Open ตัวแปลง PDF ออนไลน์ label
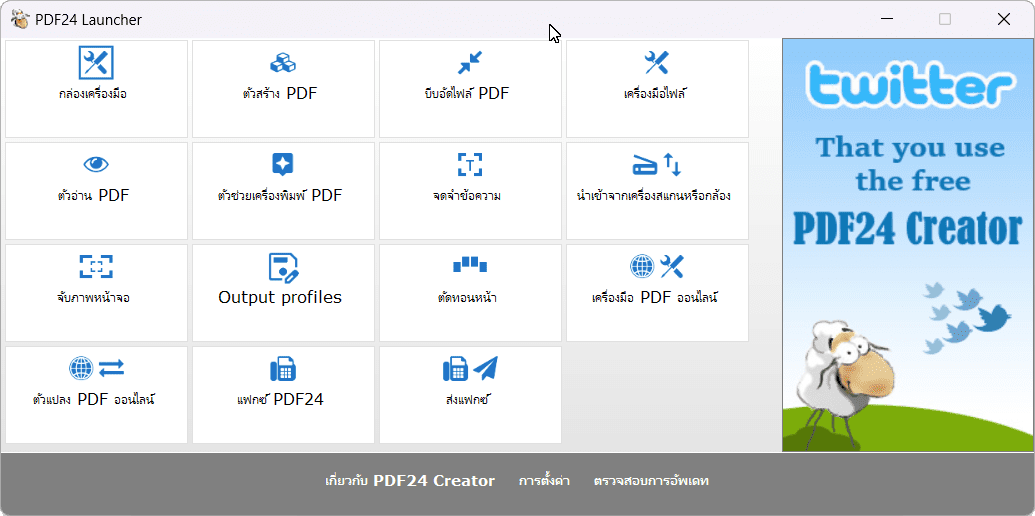This screenshot has height=516, width=1035. point(94,399)
